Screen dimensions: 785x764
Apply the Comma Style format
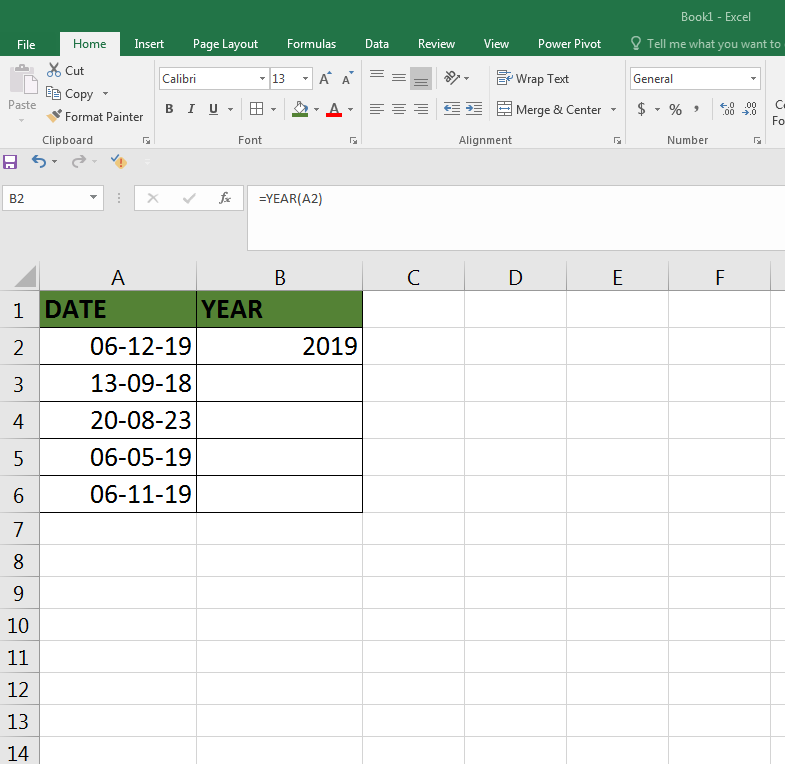(696, 109)
